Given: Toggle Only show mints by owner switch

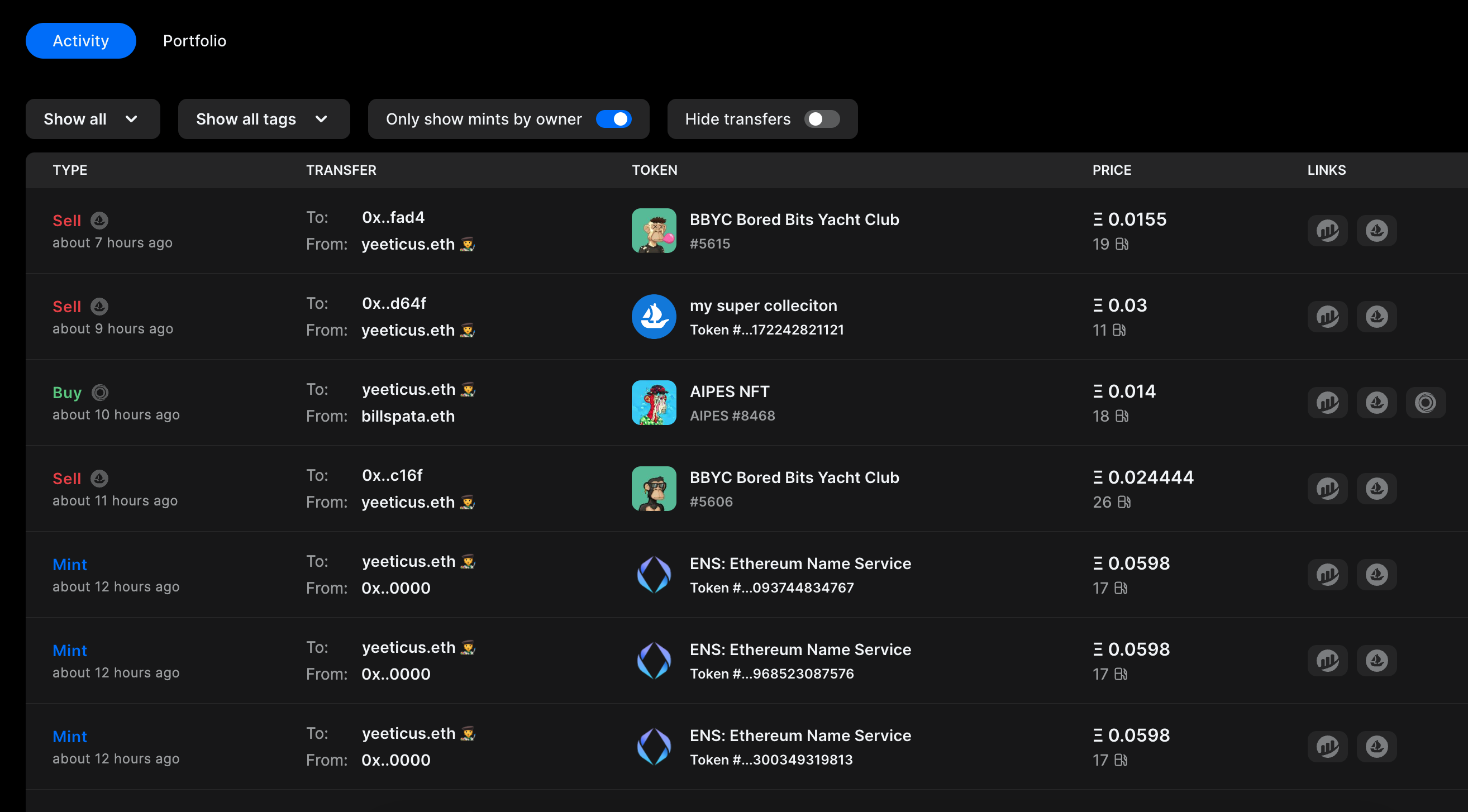Looking at the screenshot, I should [x=614, y=119].
